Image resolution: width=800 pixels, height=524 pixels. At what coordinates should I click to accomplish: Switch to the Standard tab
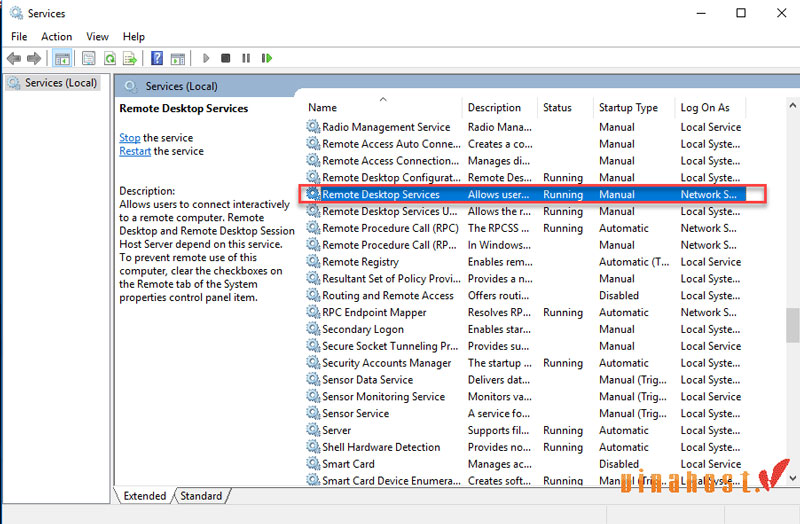(x=201, y=495)
